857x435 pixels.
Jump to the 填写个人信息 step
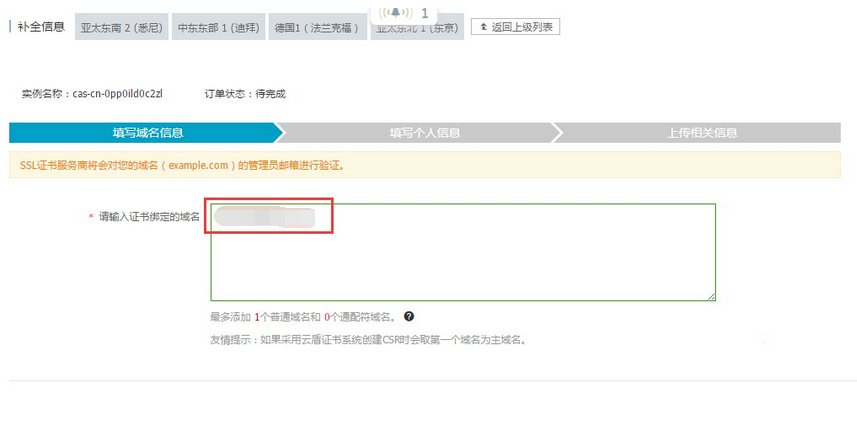coord(424,133)
